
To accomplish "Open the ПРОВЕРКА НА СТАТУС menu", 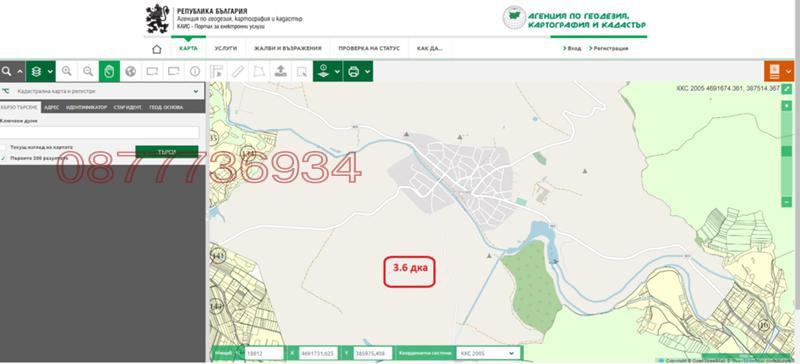I will click(x=369, y=48).
